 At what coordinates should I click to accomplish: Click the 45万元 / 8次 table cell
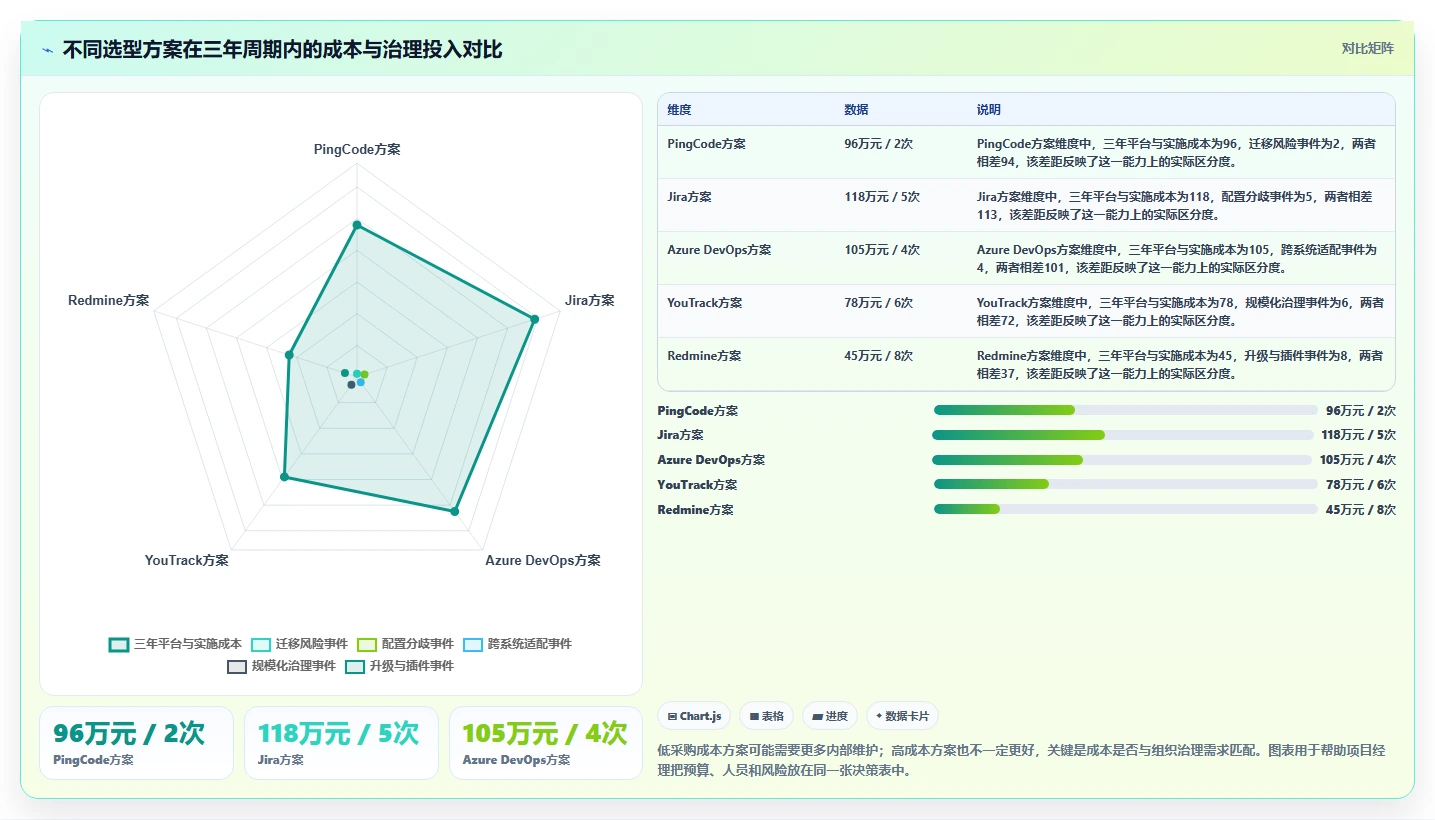[878, 356]
